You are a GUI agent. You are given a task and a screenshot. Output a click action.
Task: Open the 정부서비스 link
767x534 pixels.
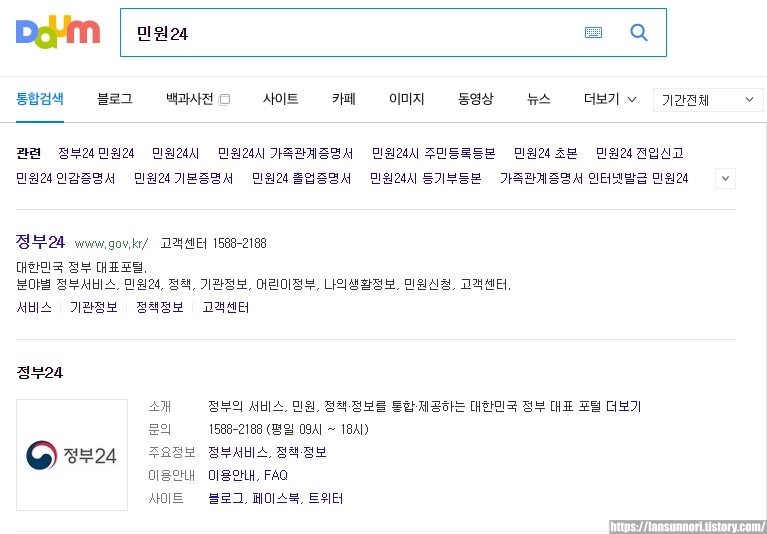click(x=238, y=452)
